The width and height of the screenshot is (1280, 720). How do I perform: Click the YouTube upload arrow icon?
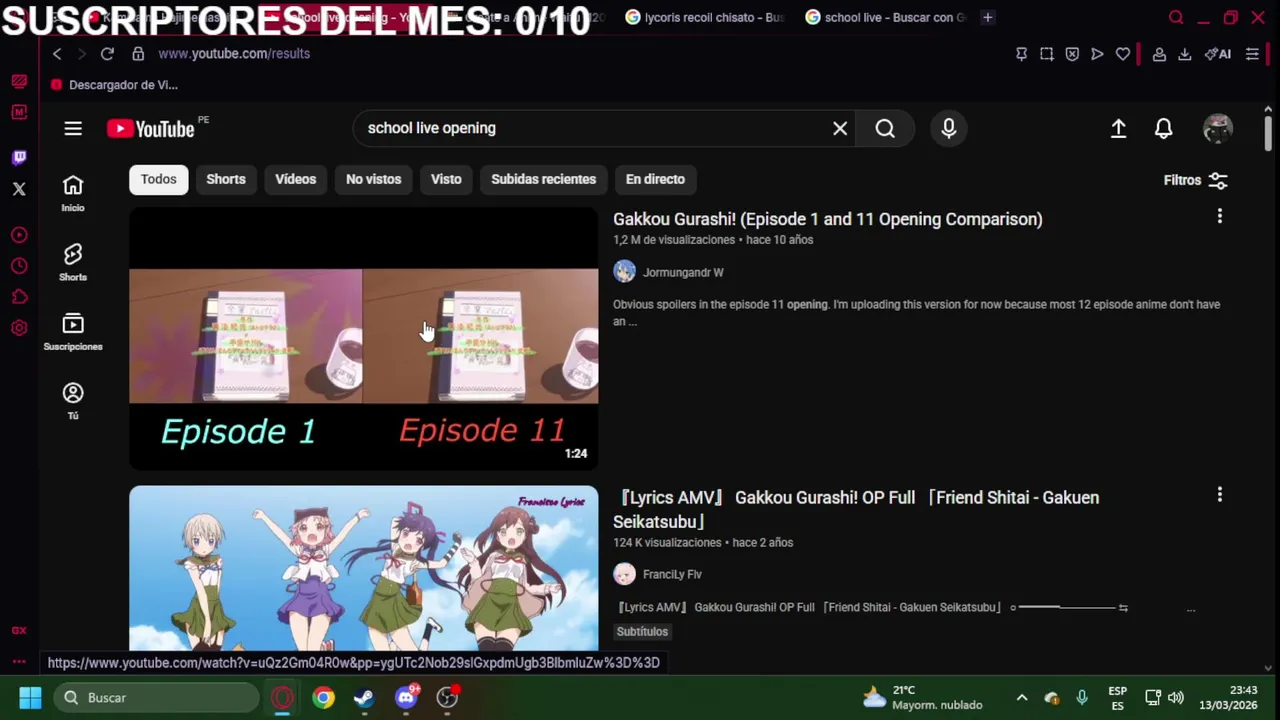click(1119, 128)
